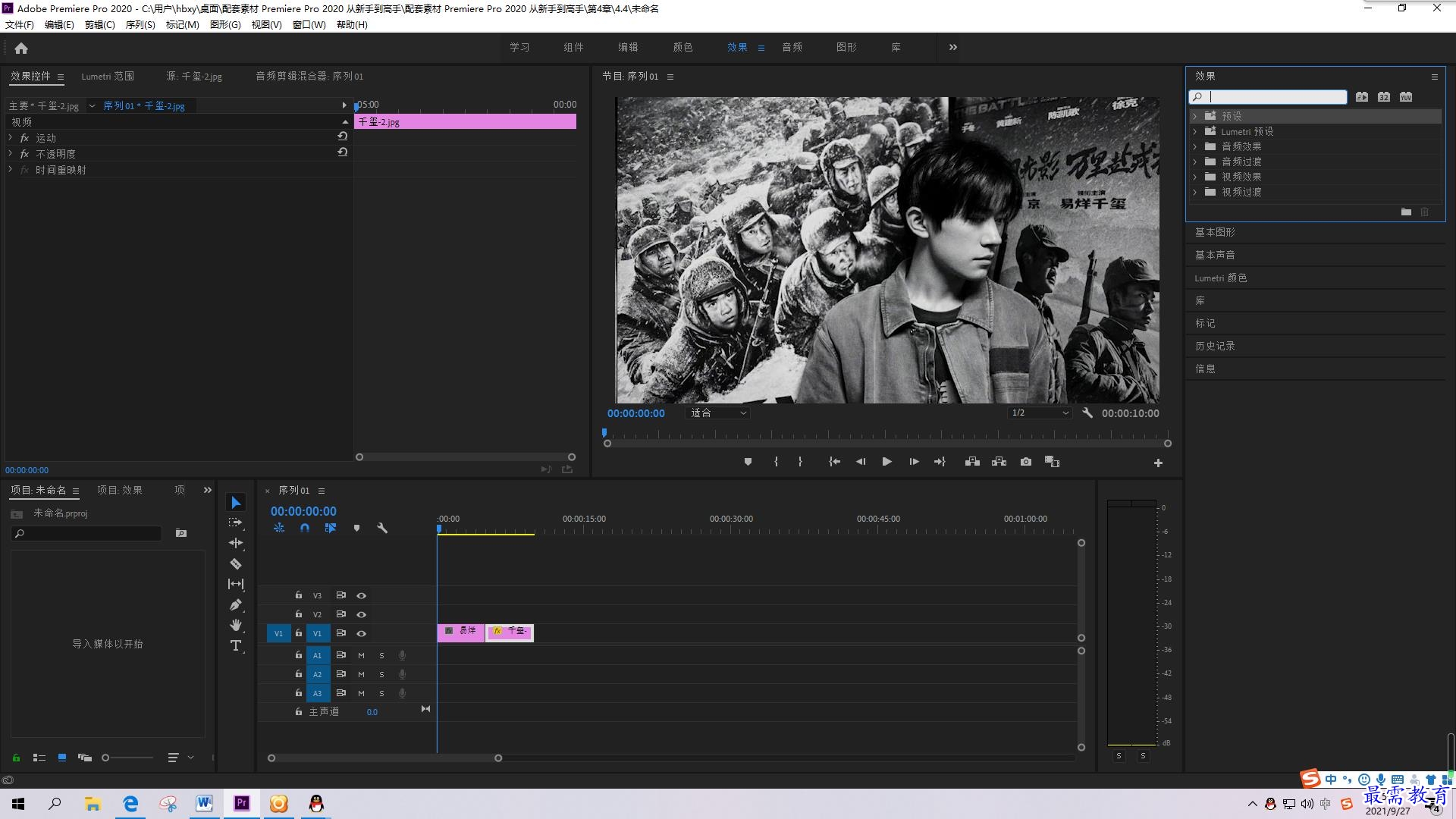
Task: Click the Comparison View icon
Action: tap(1052, 462)
